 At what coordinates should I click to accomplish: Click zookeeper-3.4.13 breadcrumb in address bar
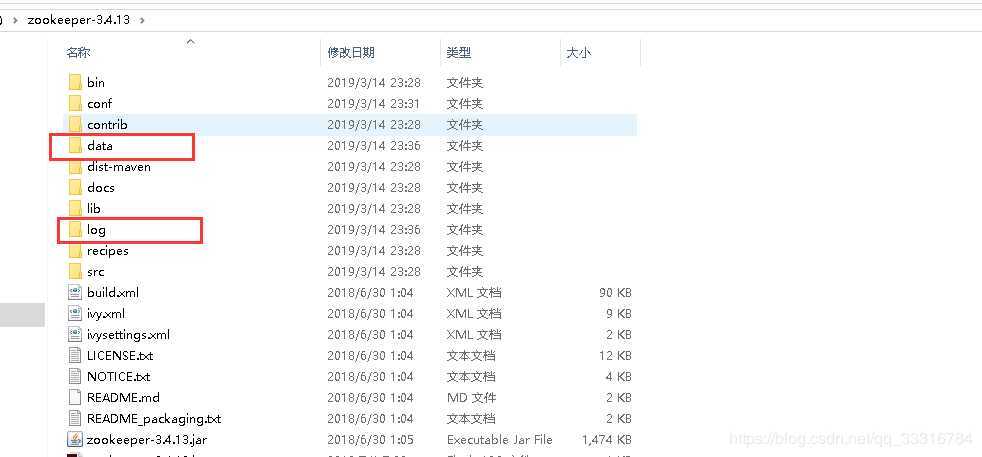coord(78,19)
